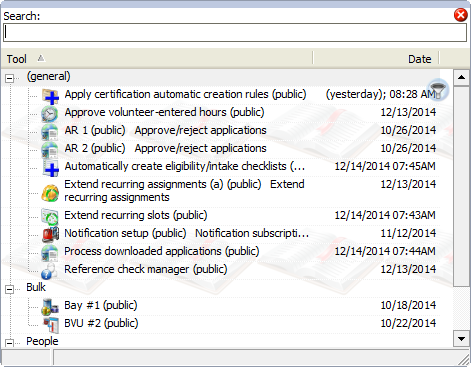471x367 pixels.
Task: Click the AR 2 (public) row icon
Action: 50,149
